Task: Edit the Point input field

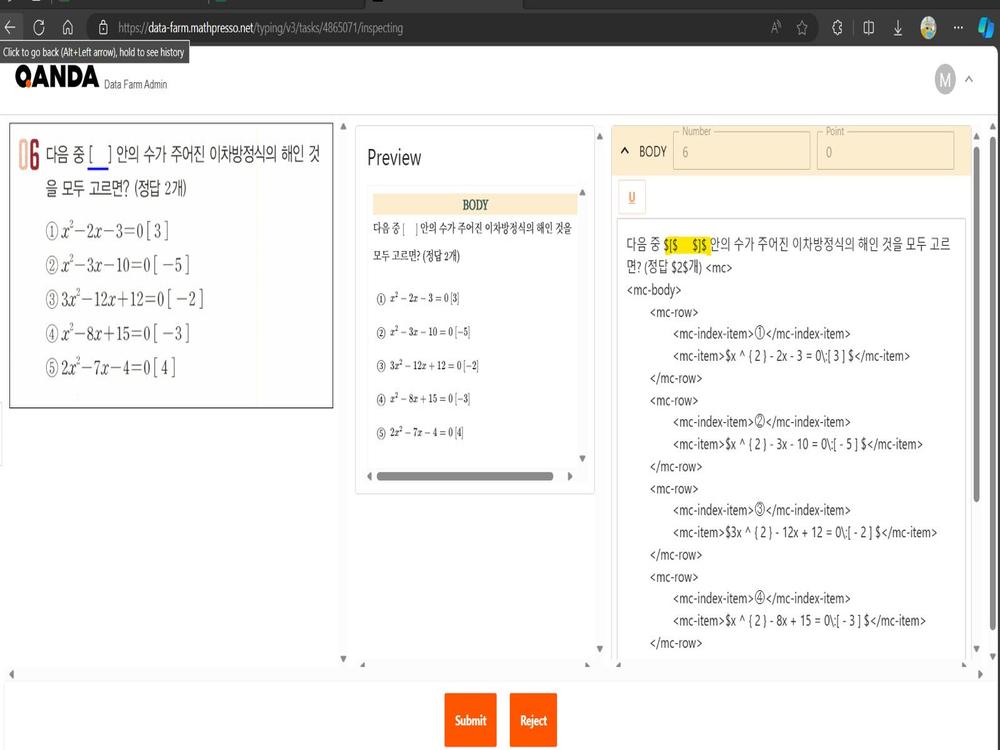Action: (x=885, y=151)
